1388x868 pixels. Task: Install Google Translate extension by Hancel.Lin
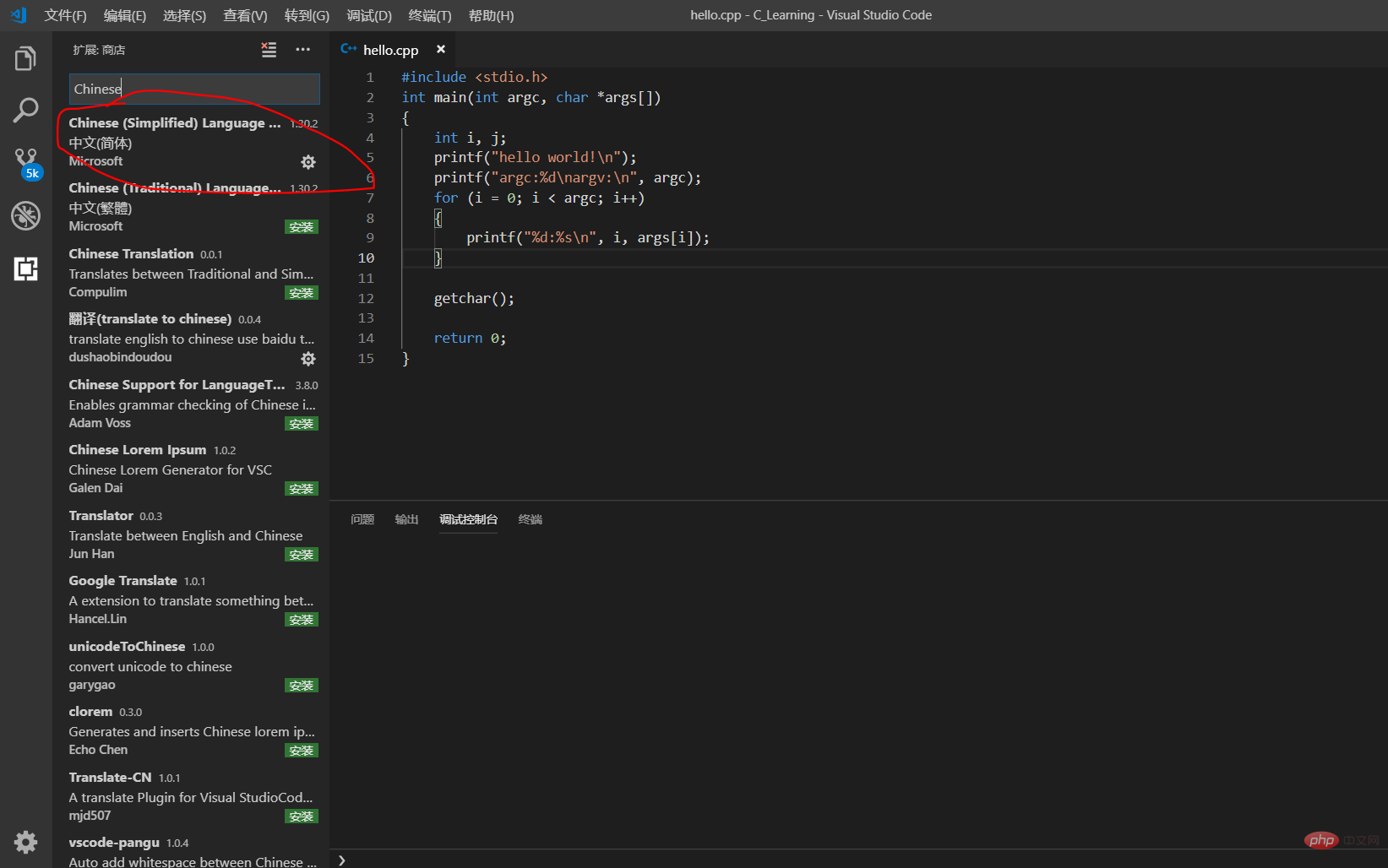[x=302, y=620]
